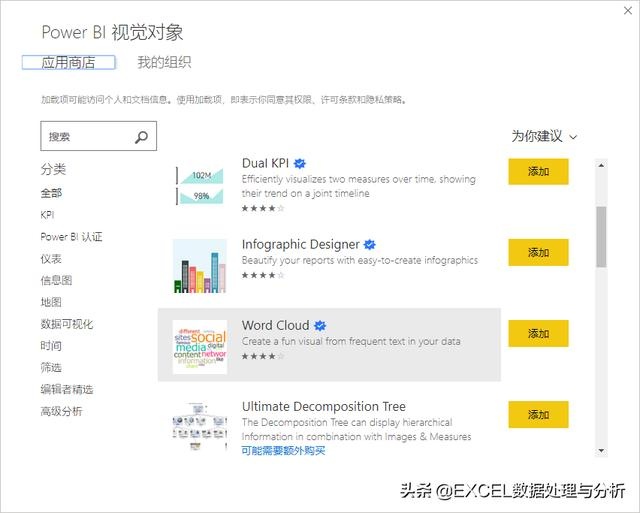
Task: Click the scrollbar down arrow
Action: (601, 451)
